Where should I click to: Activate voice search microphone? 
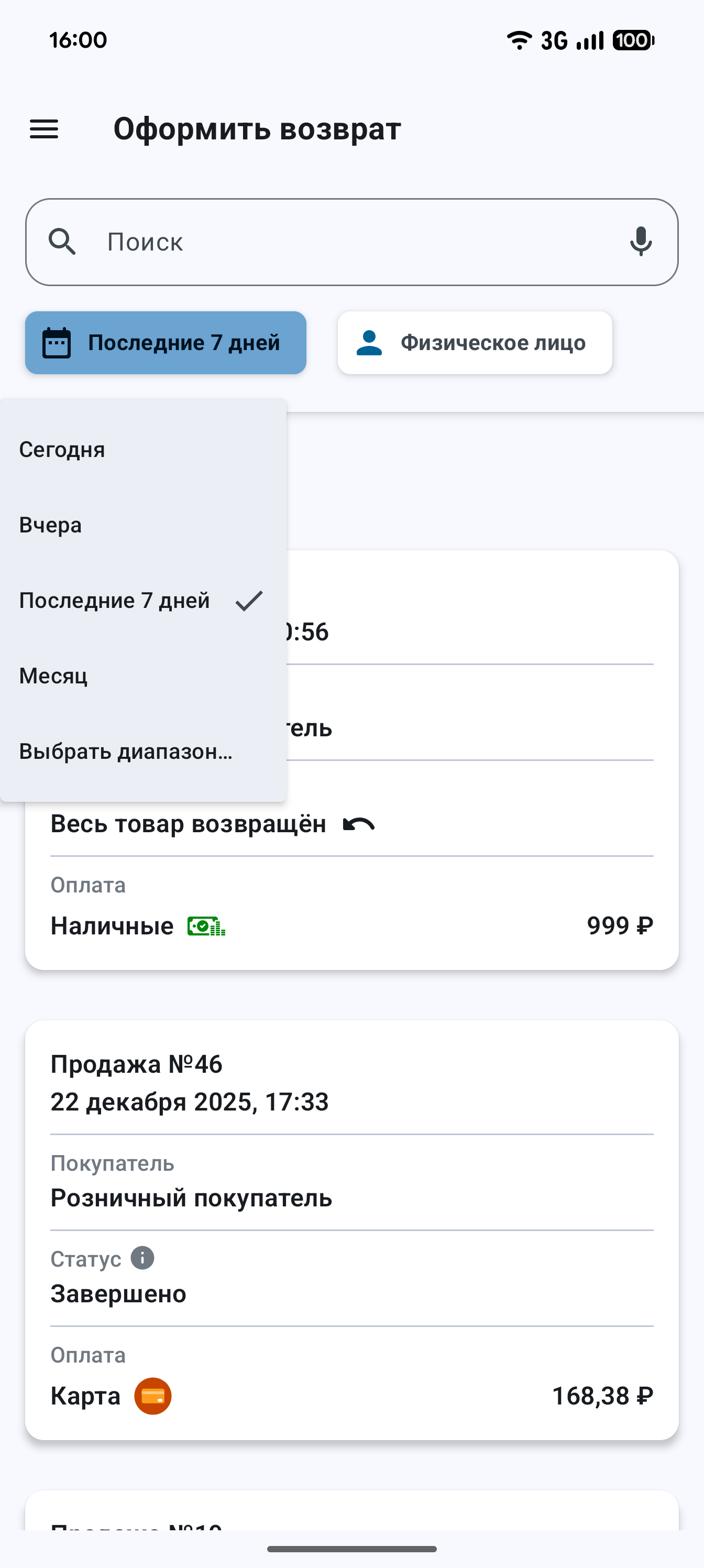[x=641, y=242]
